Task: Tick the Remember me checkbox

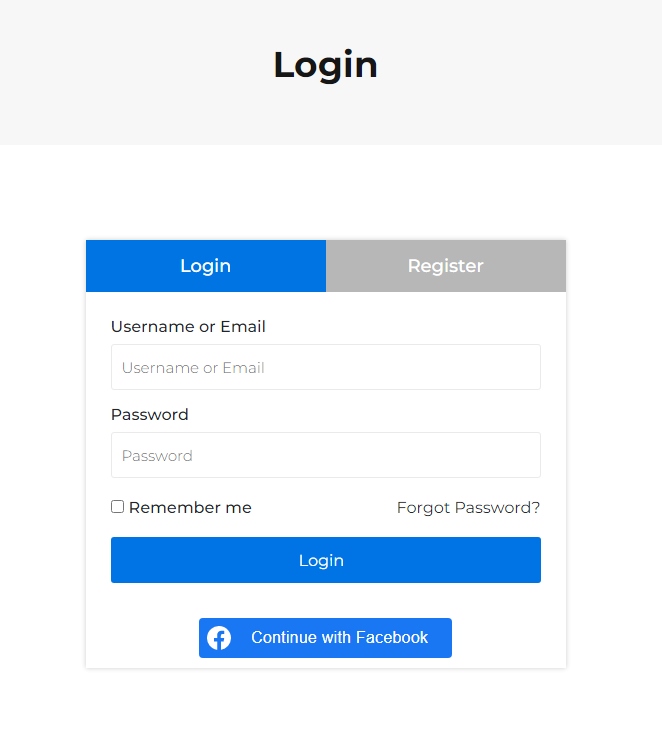Action: [x=118, y=506]
